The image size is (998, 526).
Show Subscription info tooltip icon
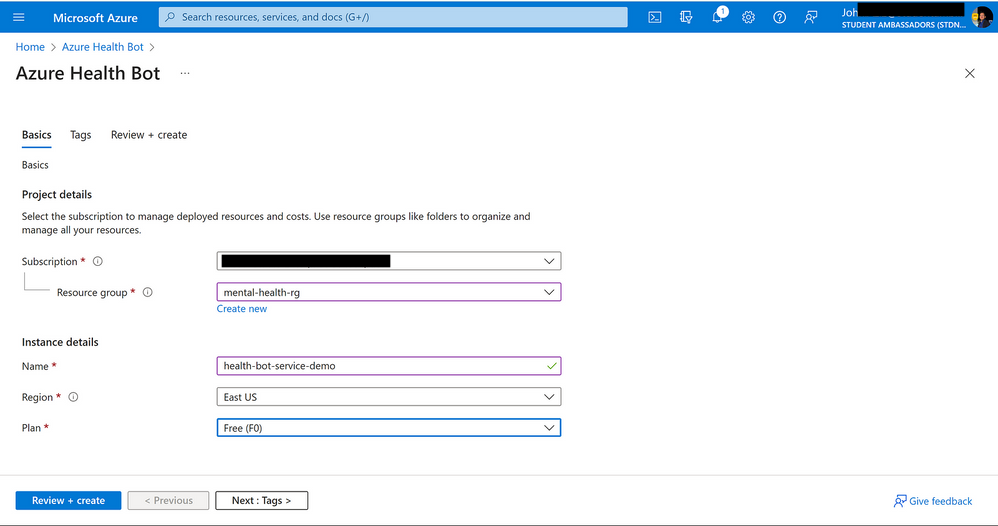point(97,261)
